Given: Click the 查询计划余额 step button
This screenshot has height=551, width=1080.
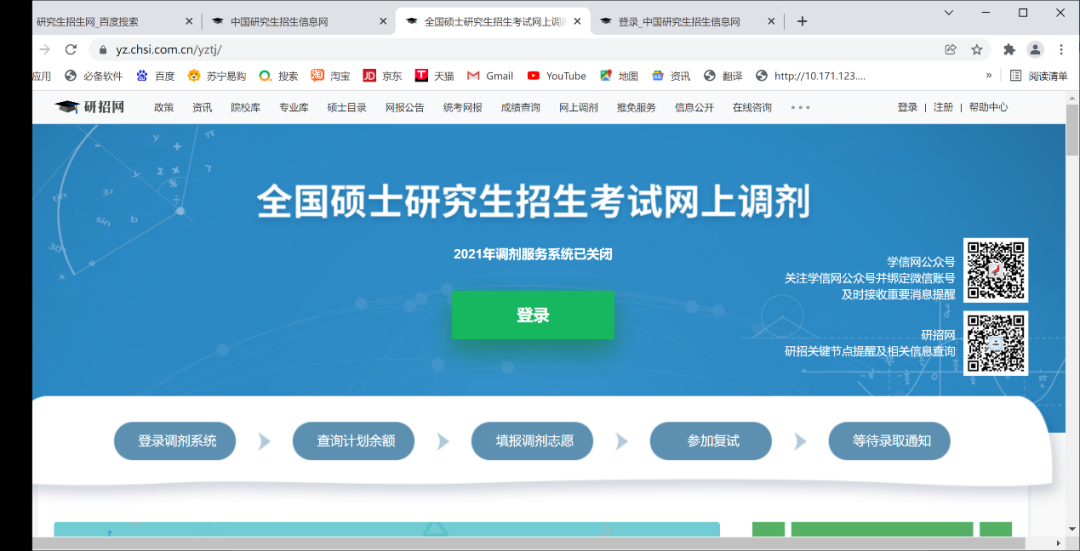Looking at the screenshot, I should pyautogui.click(x=353, y=441).
